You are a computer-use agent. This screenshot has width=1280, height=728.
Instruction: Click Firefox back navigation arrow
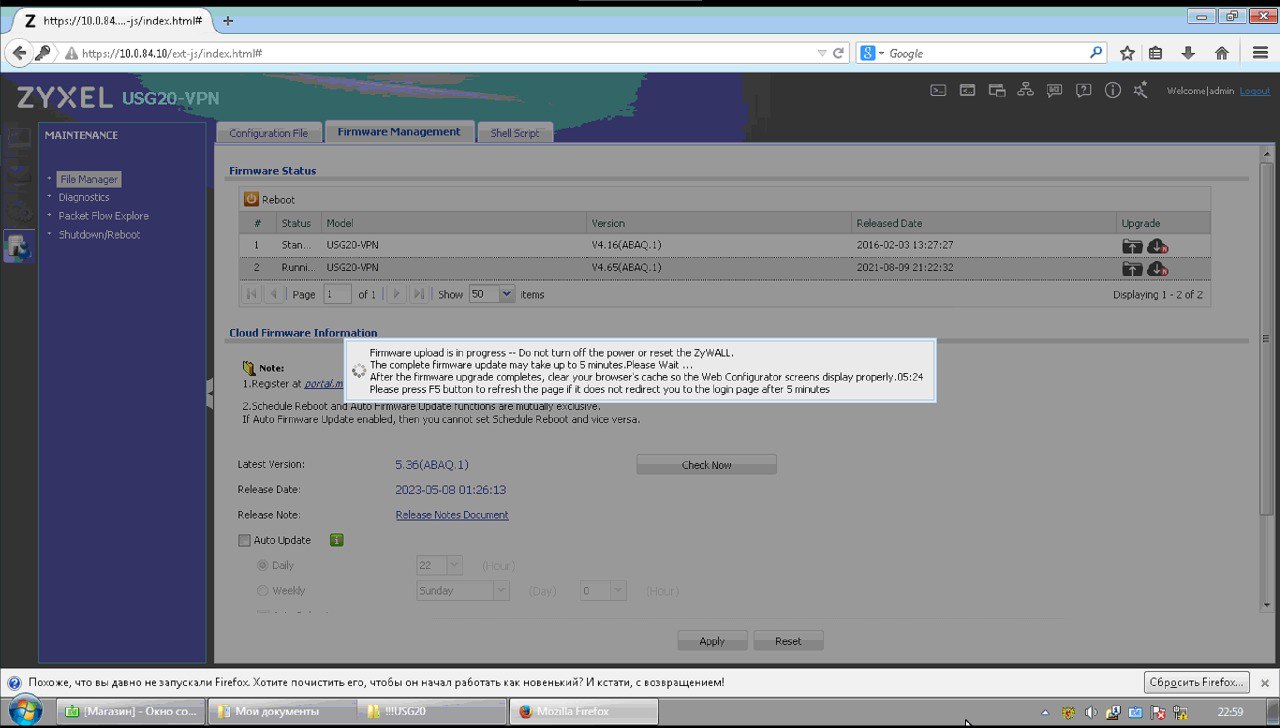click(19, 53)
